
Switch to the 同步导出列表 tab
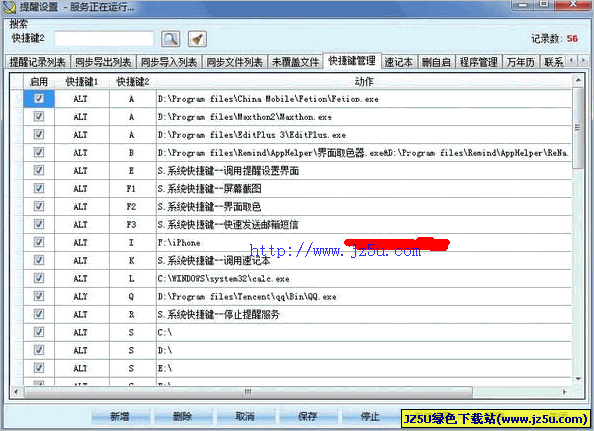[x=103, y=62]
